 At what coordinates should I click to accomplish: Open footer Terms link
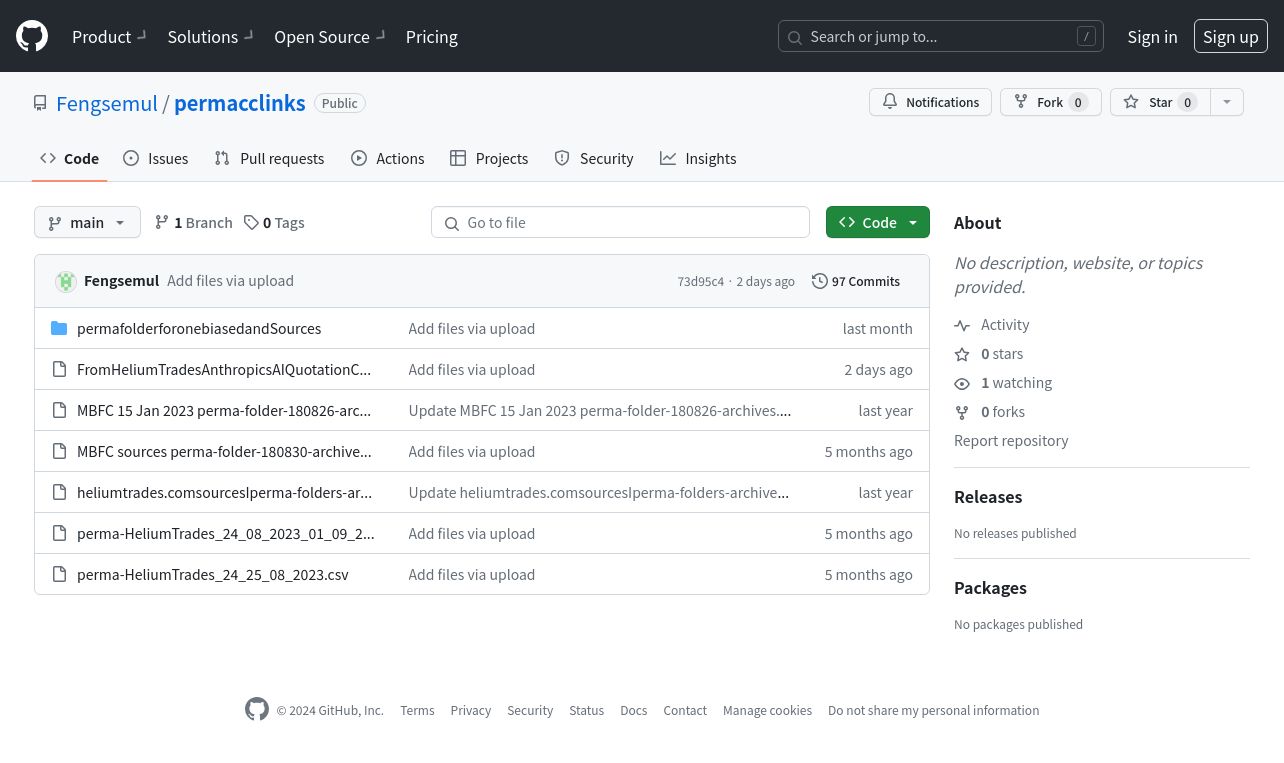(x=417, y=710)
